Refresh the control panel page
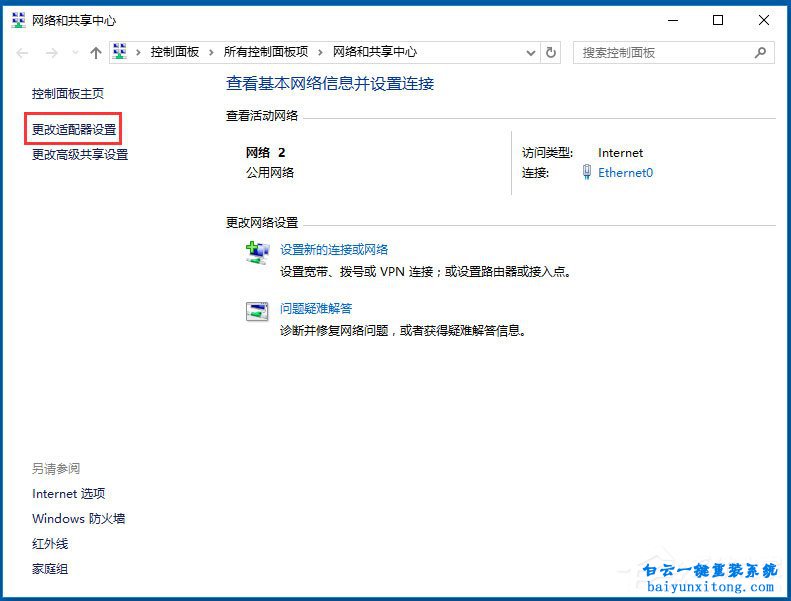 (551, 52)
